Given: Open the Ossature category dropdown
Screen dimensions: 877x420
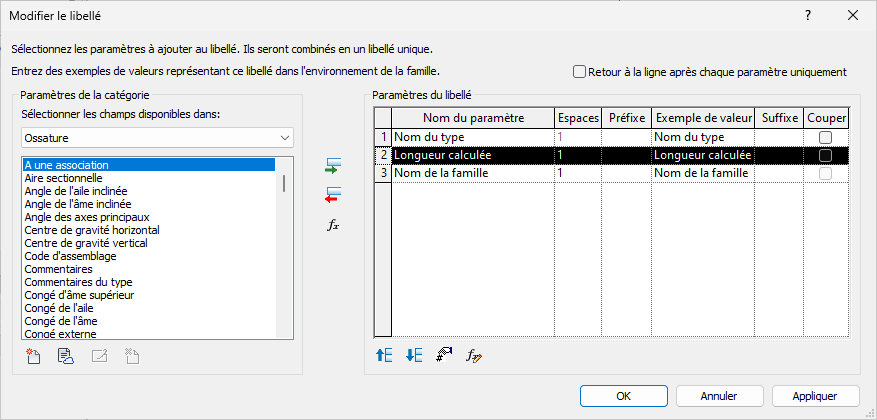Looking at the screenshot, I should (x=157, y=137).
